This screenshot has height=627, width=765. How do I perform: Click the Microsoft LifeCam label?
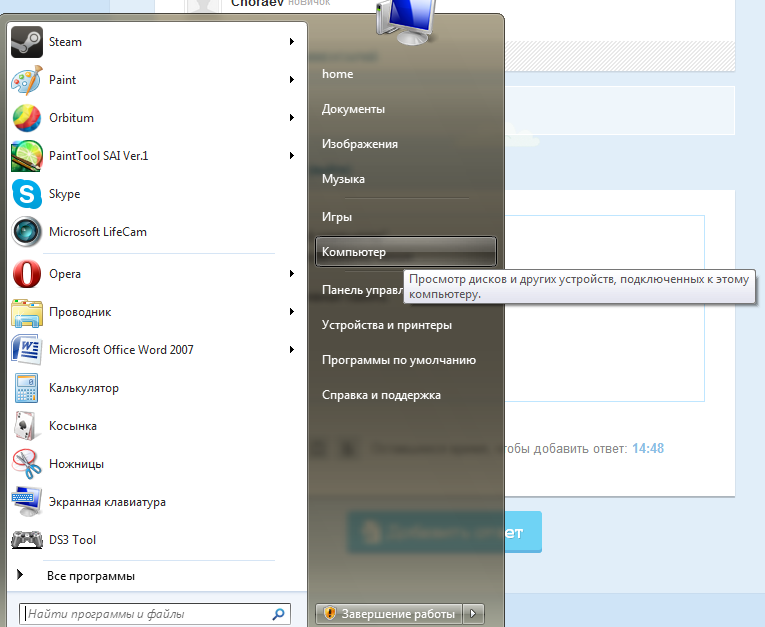pos(98,232)
